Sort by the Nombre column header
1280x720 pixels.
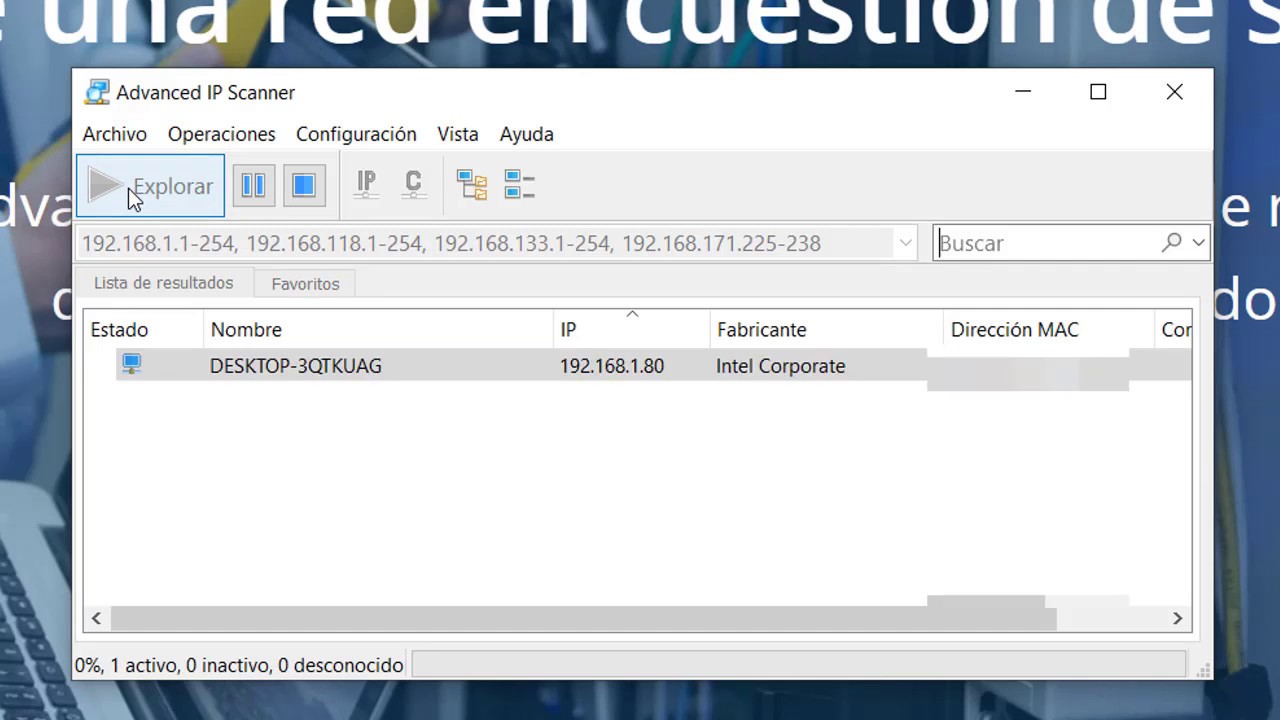(x=378, y=329)
